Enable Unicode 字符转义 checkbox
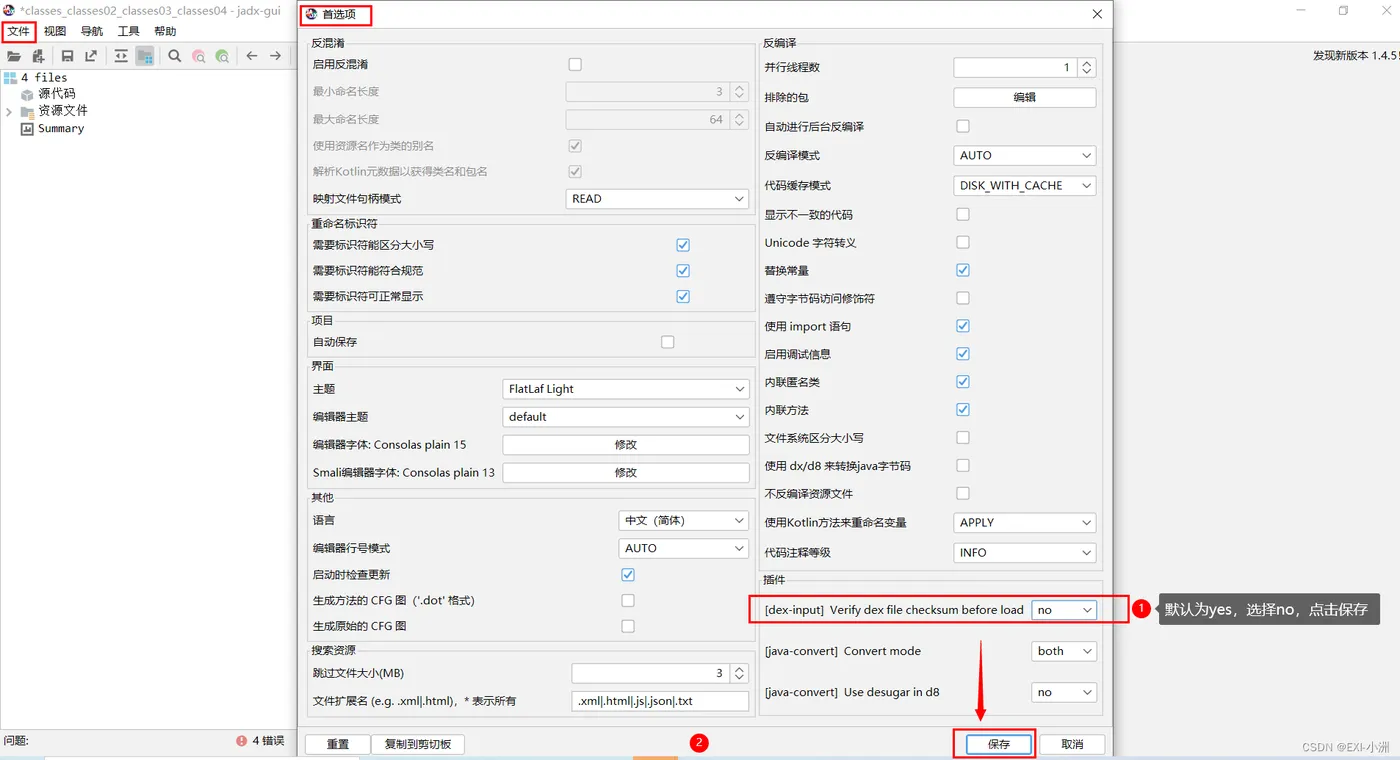The width and height of the screenshot is (1400, 760). click(963, 242)
